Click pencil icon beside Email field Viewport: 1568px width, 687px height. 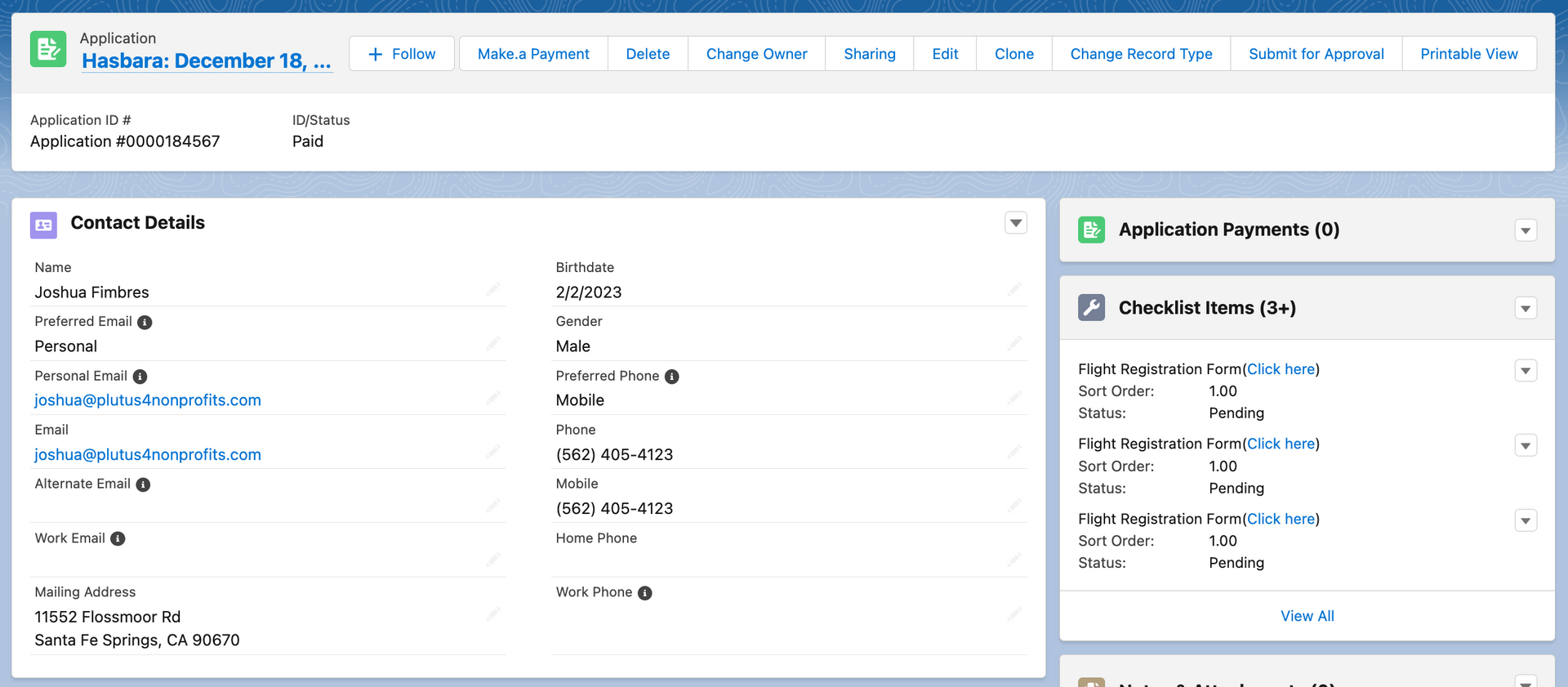tap(493, 452)
